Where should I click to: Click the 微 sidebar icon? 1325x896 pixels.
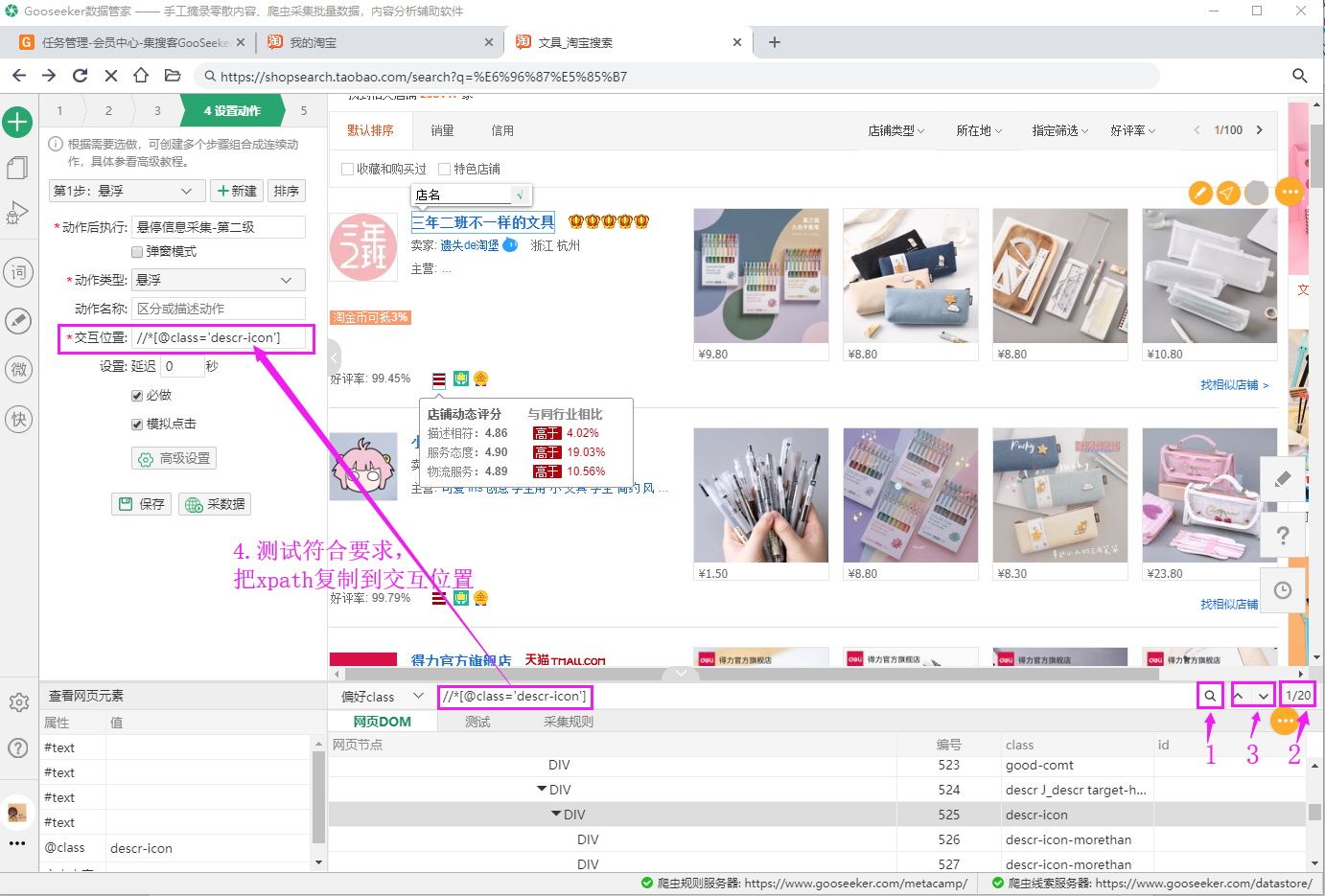coord(18,370)
